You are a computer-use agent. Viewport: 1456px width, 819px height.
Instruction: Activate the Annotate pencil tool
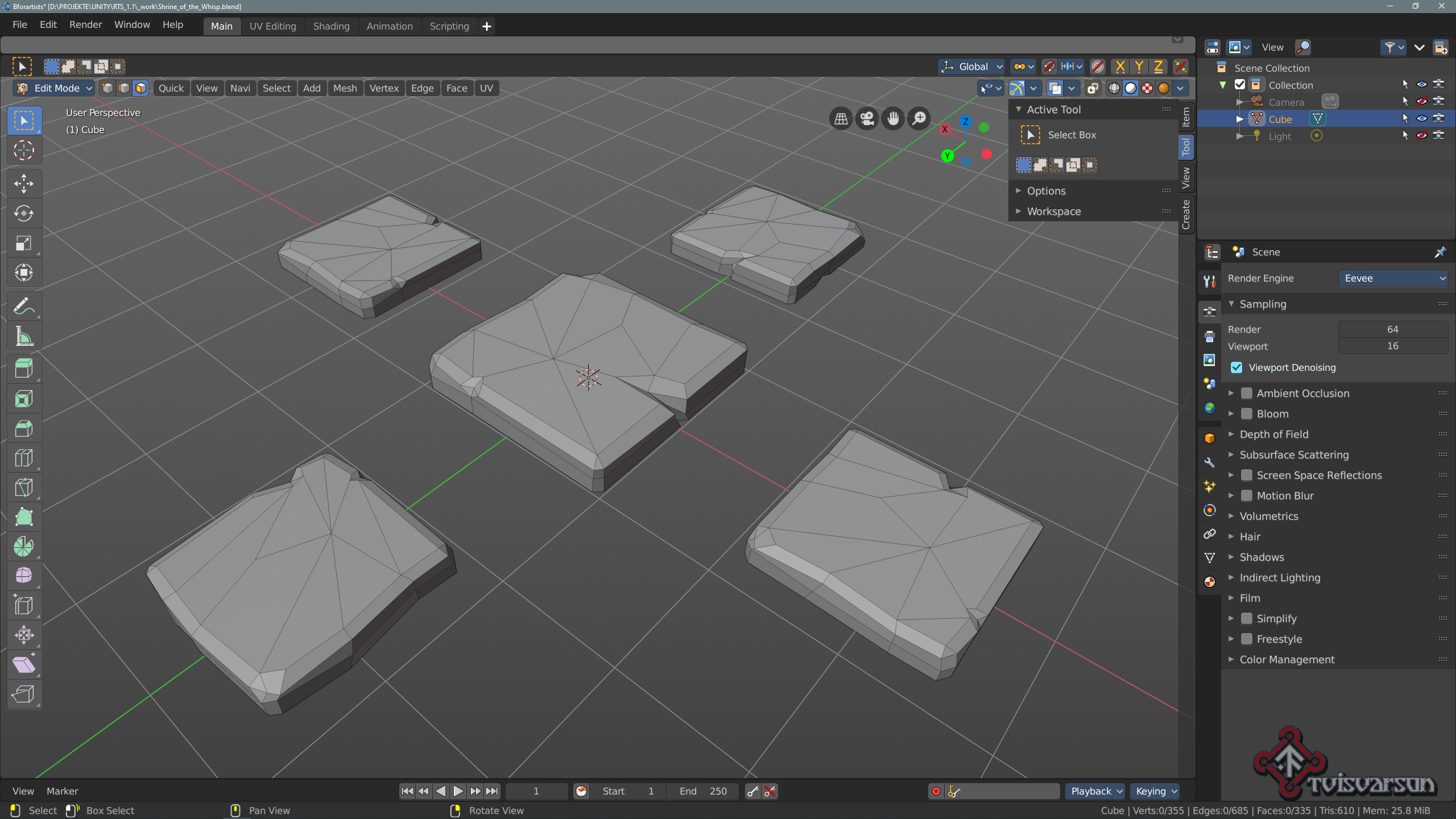tap(24, 307)
